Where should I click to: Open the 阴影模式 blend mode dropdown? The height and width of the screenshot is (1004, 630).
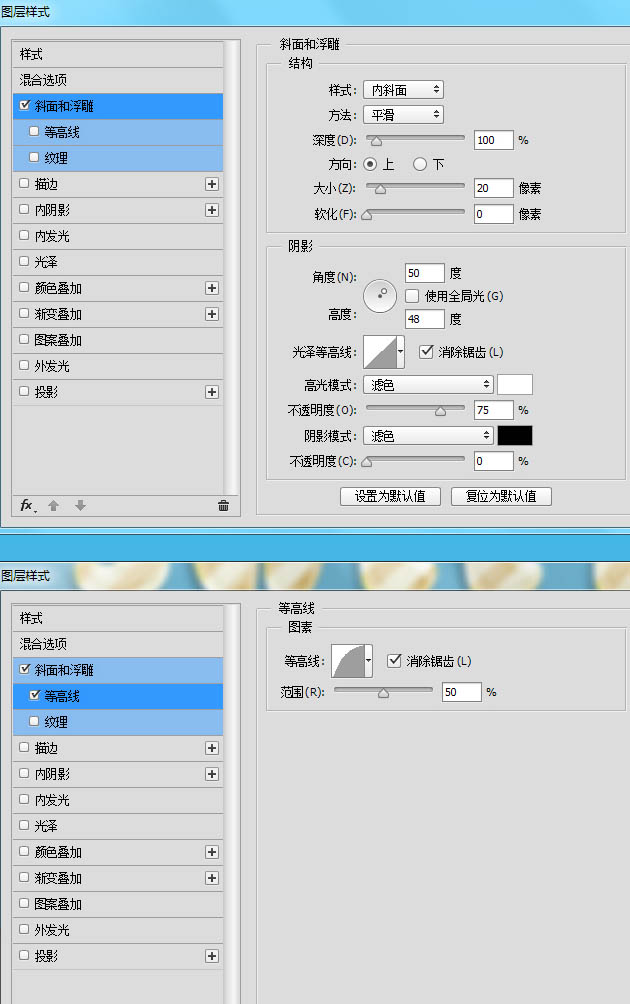(428, 436)
